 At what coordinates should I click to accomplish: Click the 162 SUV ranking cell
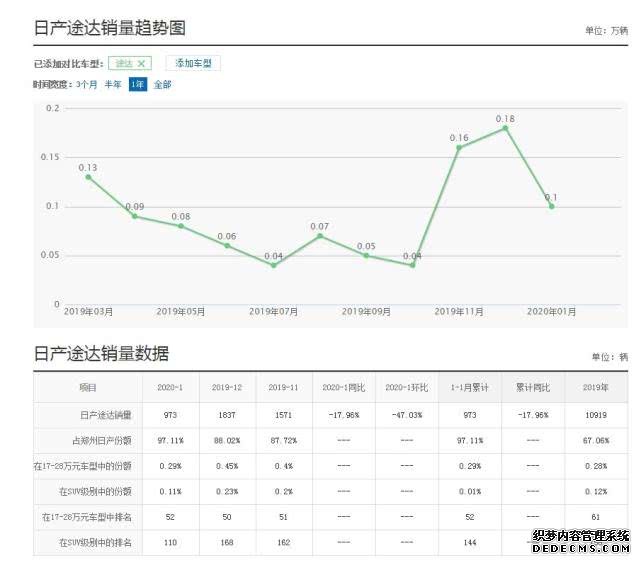[x=283, y=543]
